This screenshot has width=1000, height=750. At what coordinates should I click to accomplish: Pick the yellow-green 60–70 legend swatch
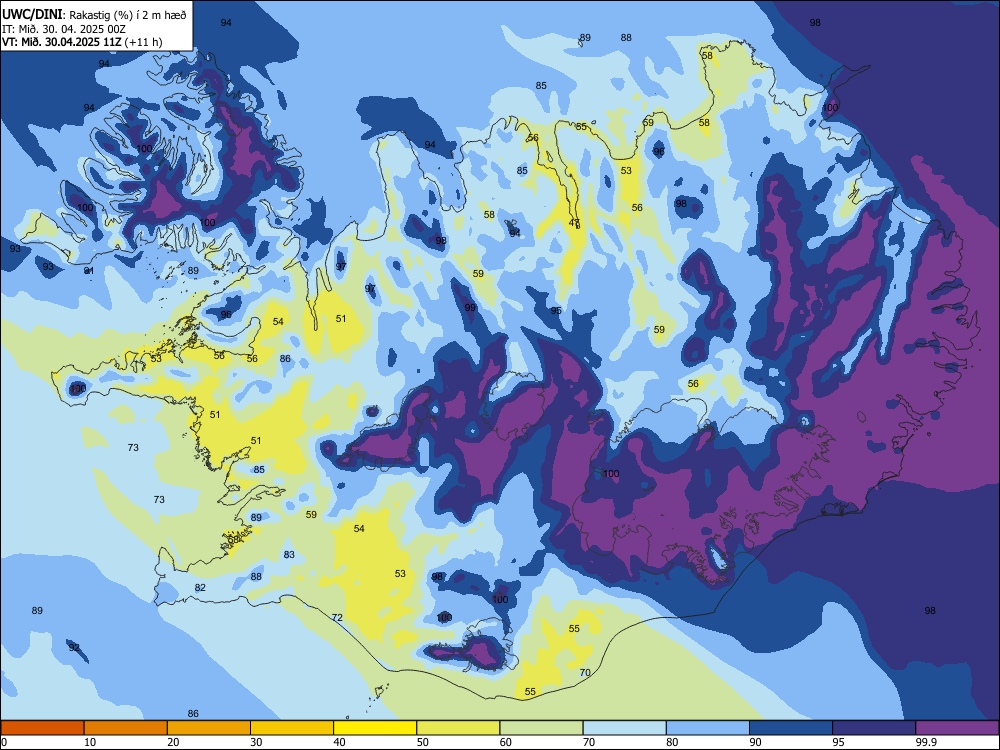[541, 728]
